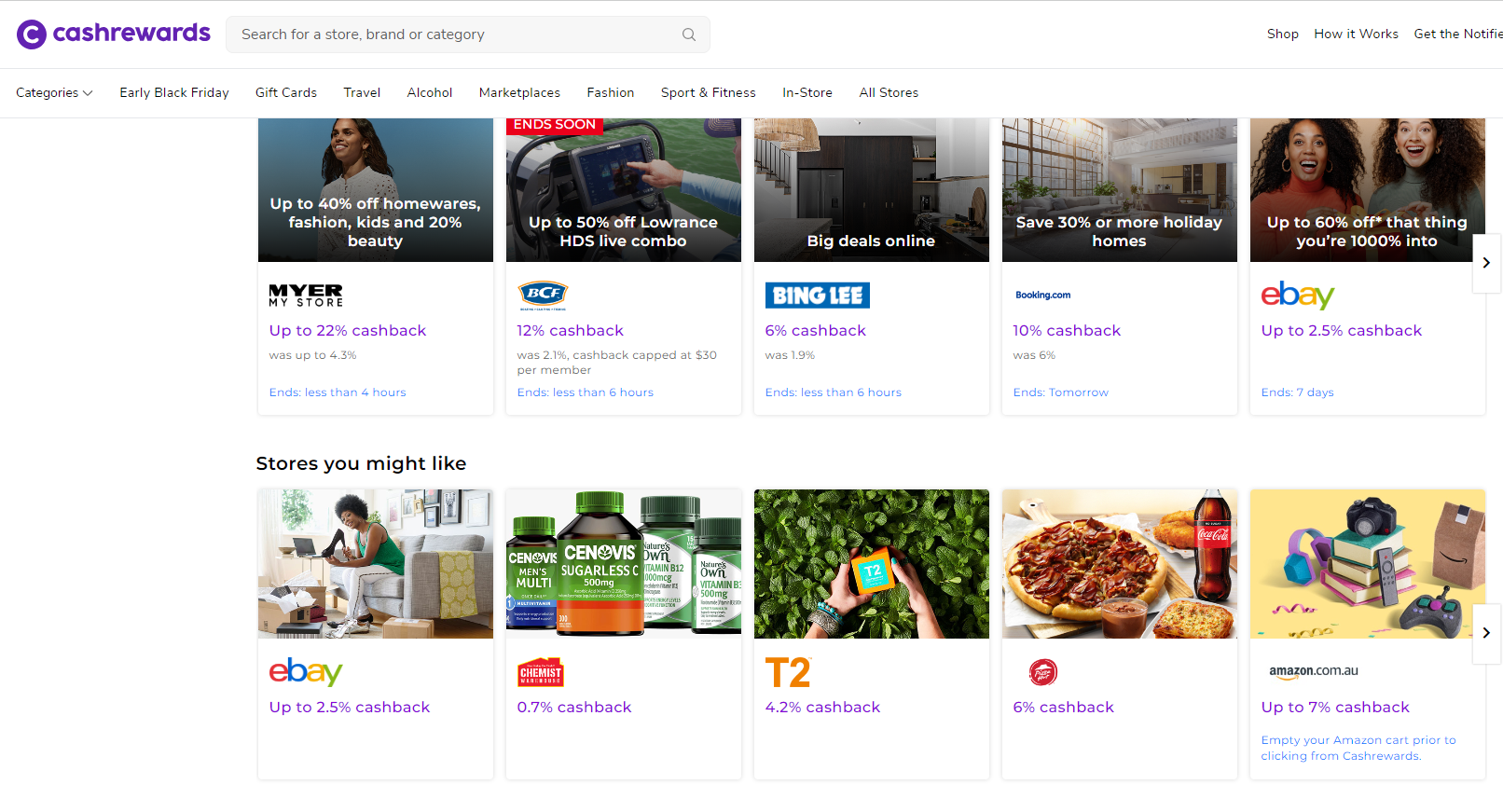Open Myer homewares deal image
This screenshot has width=1503, height=812.
click(376, 190)
